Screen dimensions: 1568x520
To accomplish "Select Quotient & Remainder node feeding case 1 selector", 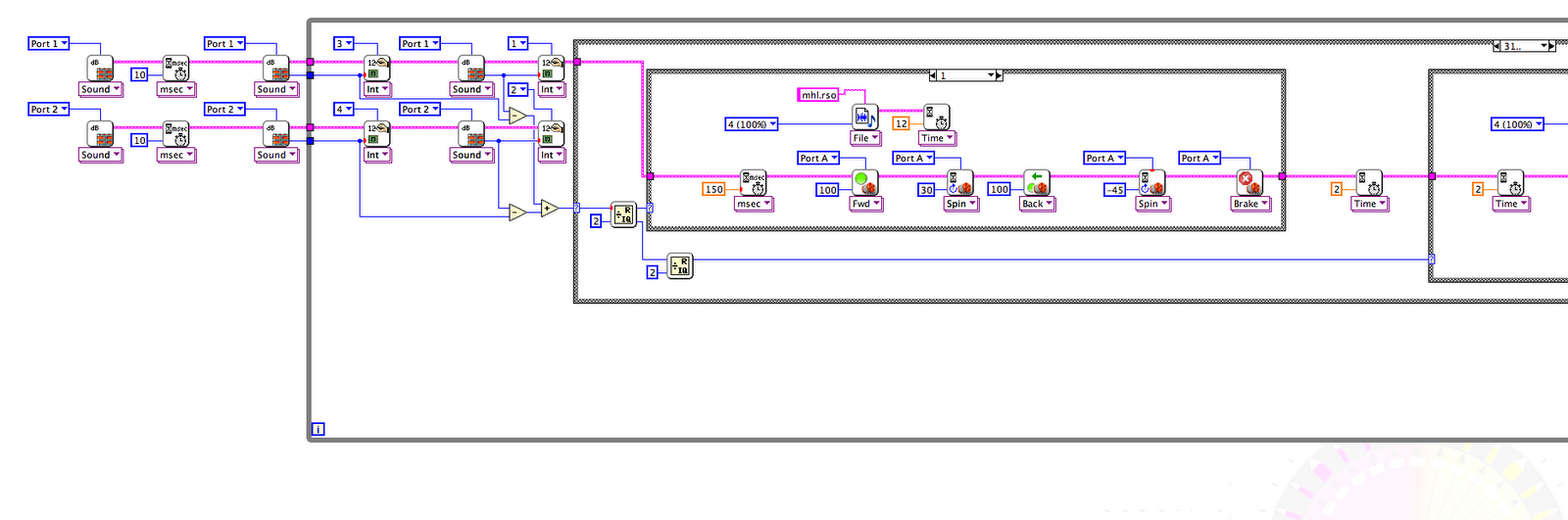I will pyautogui.click(x=623, y=214).
